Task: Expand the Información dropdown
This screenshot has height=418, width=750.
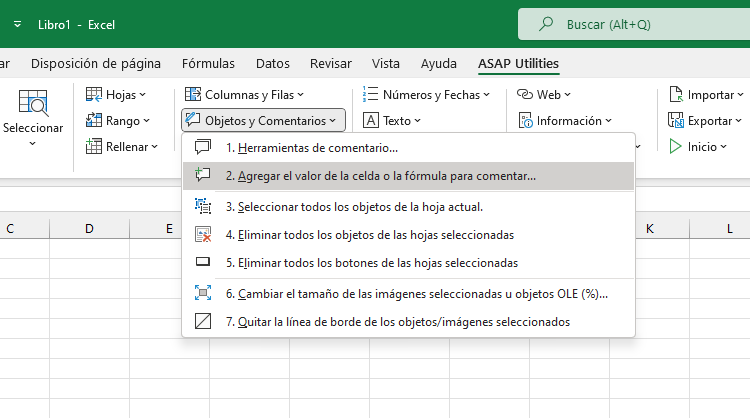Action: 608,121
